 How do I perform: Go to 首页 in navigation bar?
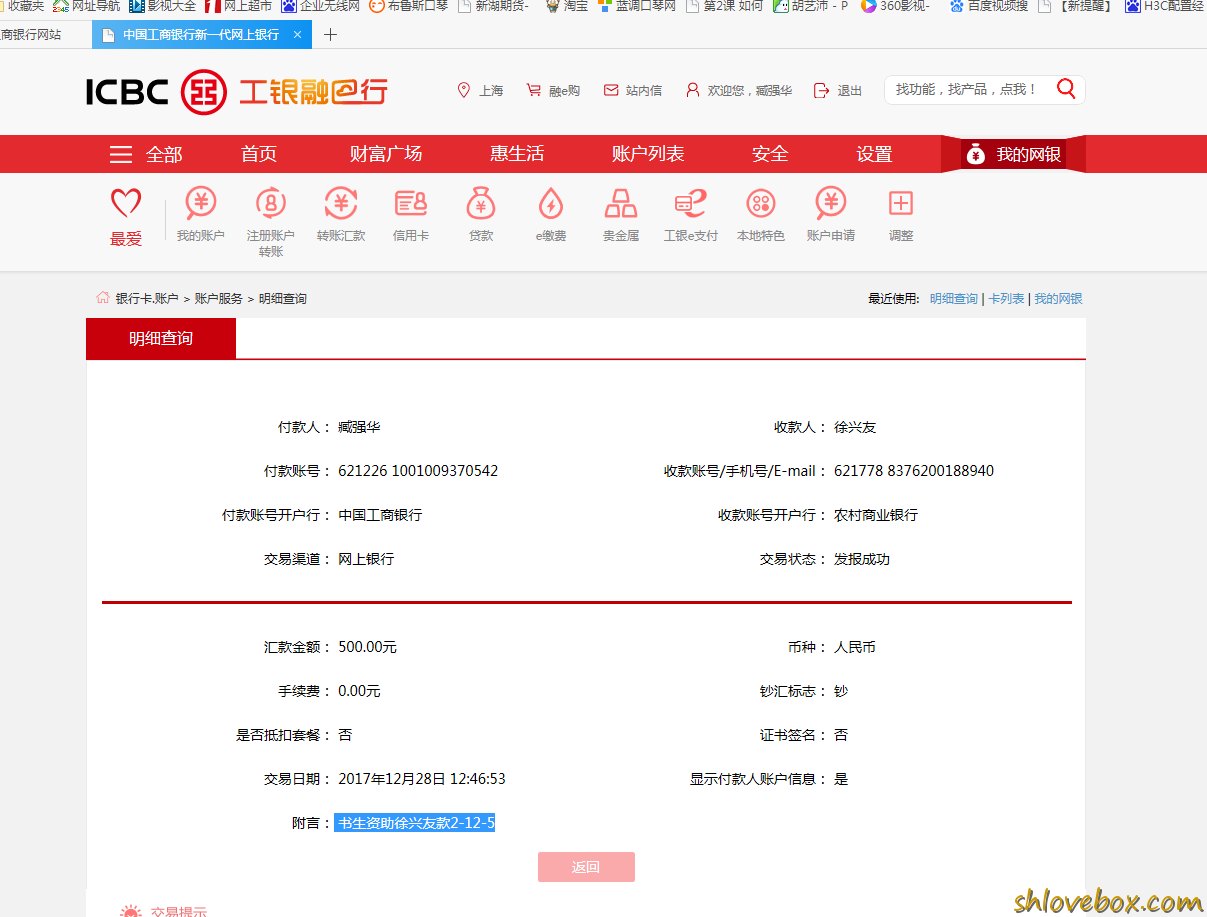click(259, 154)
